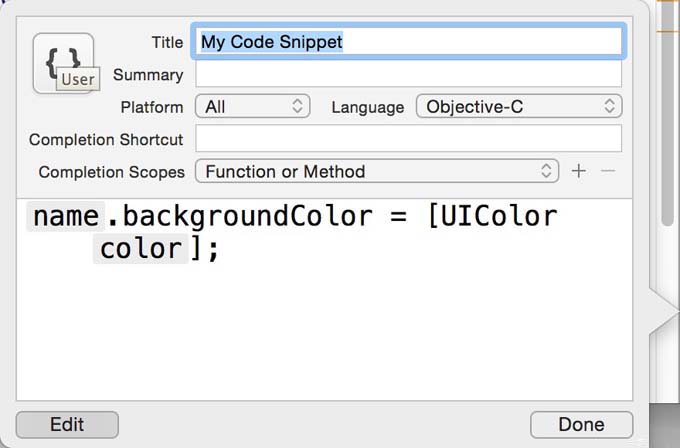Select the color placeholder token in code
The image size is (680, 448).
click(x=140, y=248)
